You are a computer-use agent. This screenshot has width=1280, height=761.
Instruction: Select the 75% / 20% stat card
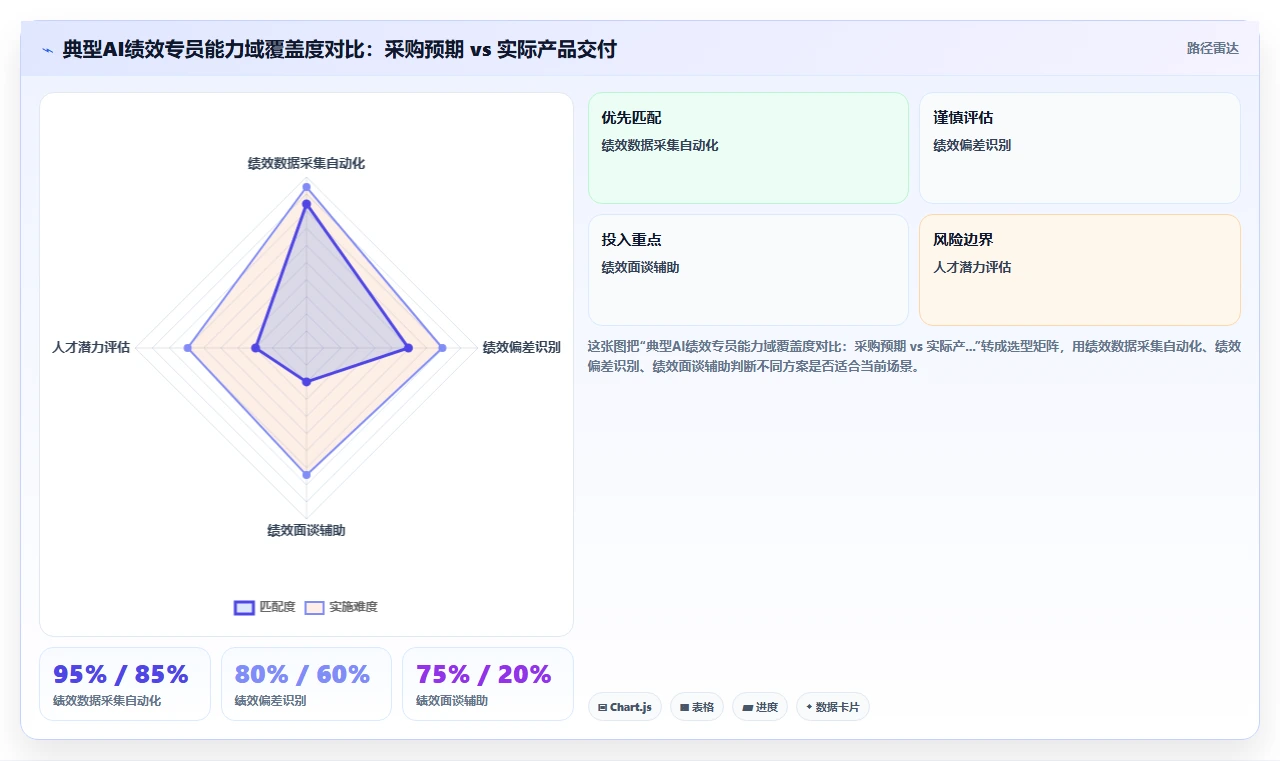point(488,684)
